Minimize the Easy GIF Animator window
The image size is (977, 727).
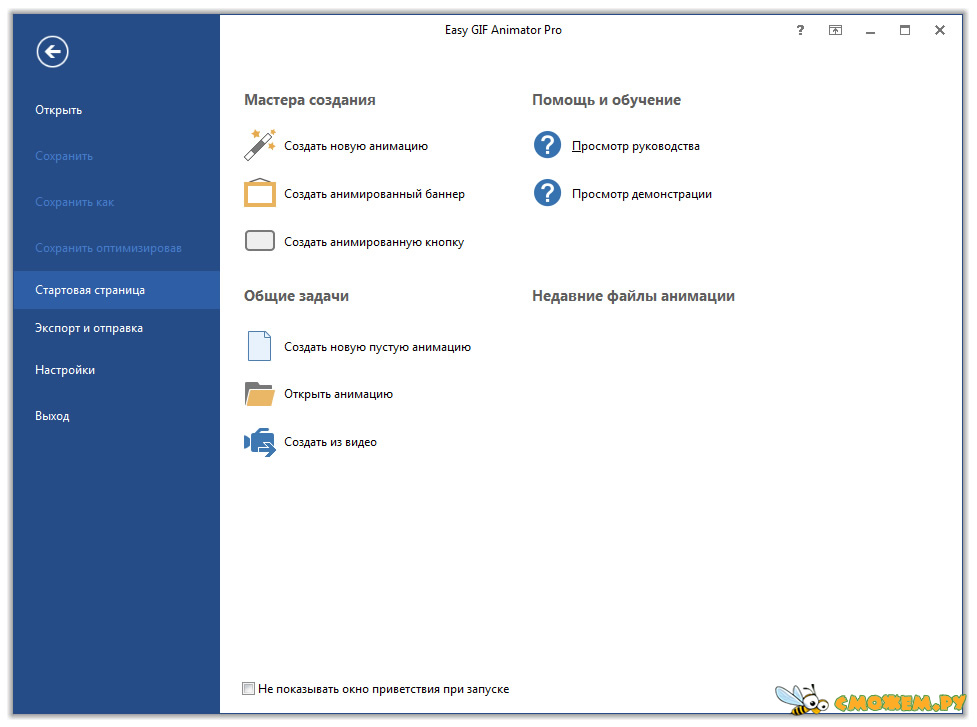pyautogui.click(x=870, y=31)
